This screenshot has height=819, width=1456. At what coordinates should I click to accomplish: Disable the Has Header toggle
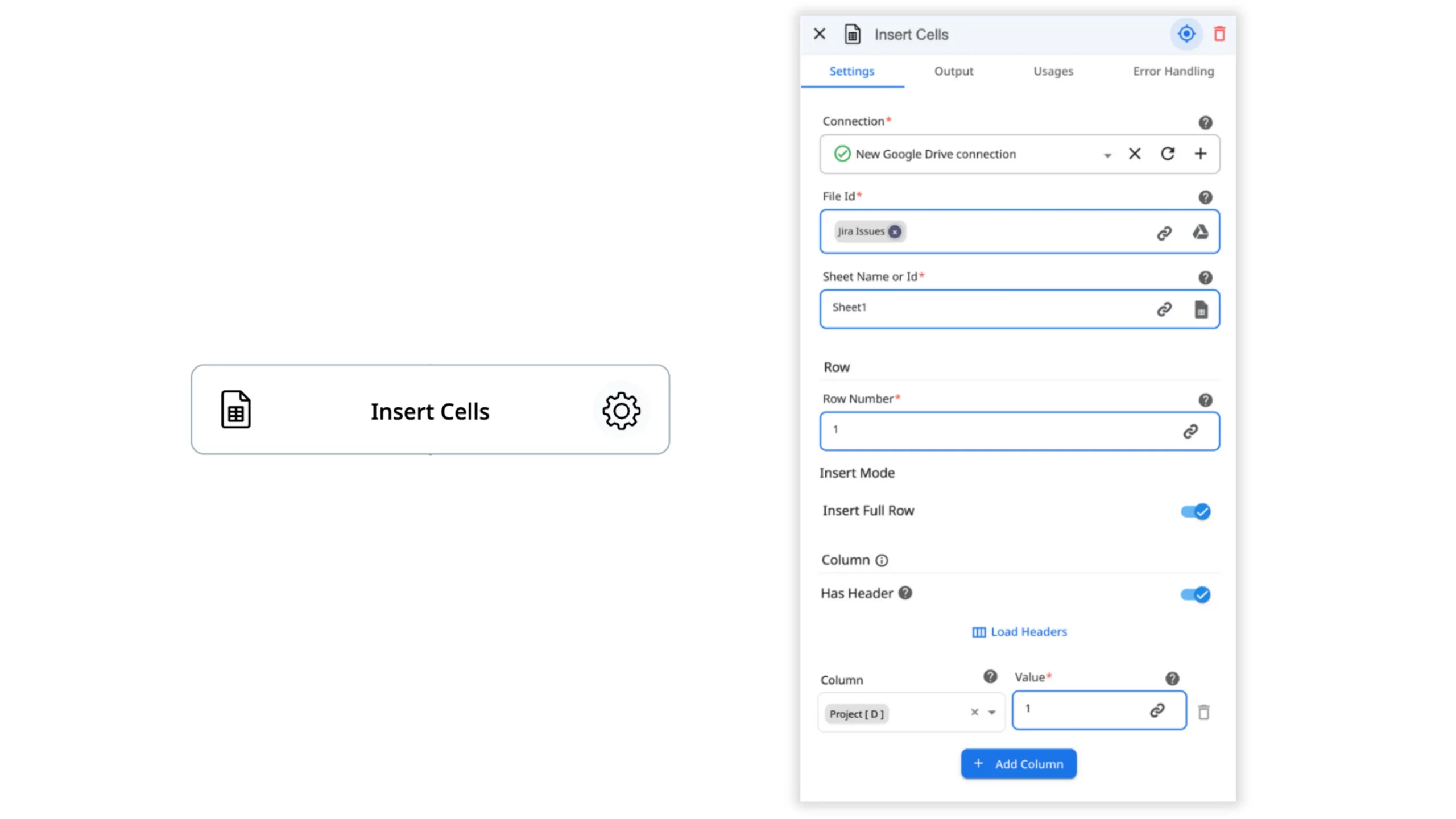[1195, 594]
